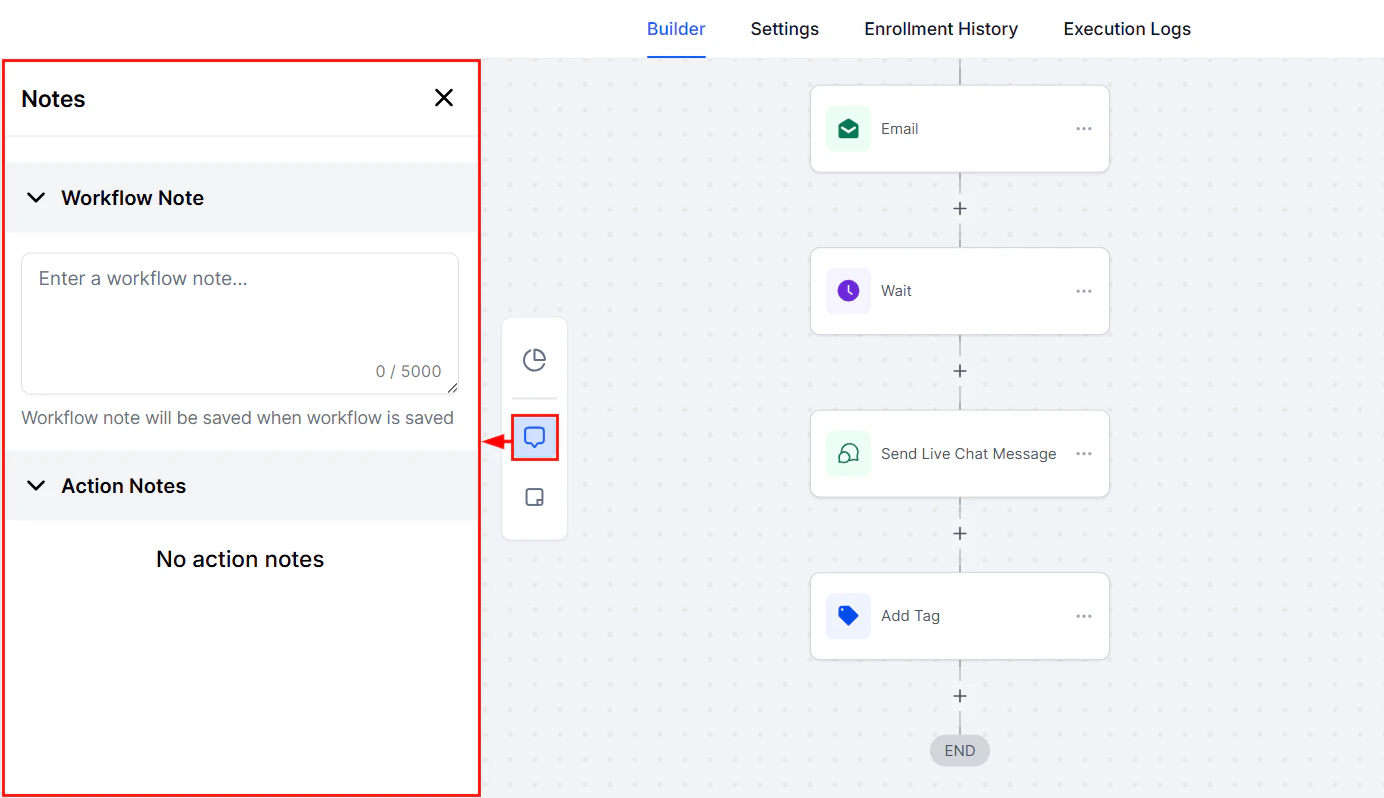Click plus icon above Add Tag step
Viewport: 1384px width, 798px height.
[959, 533]
